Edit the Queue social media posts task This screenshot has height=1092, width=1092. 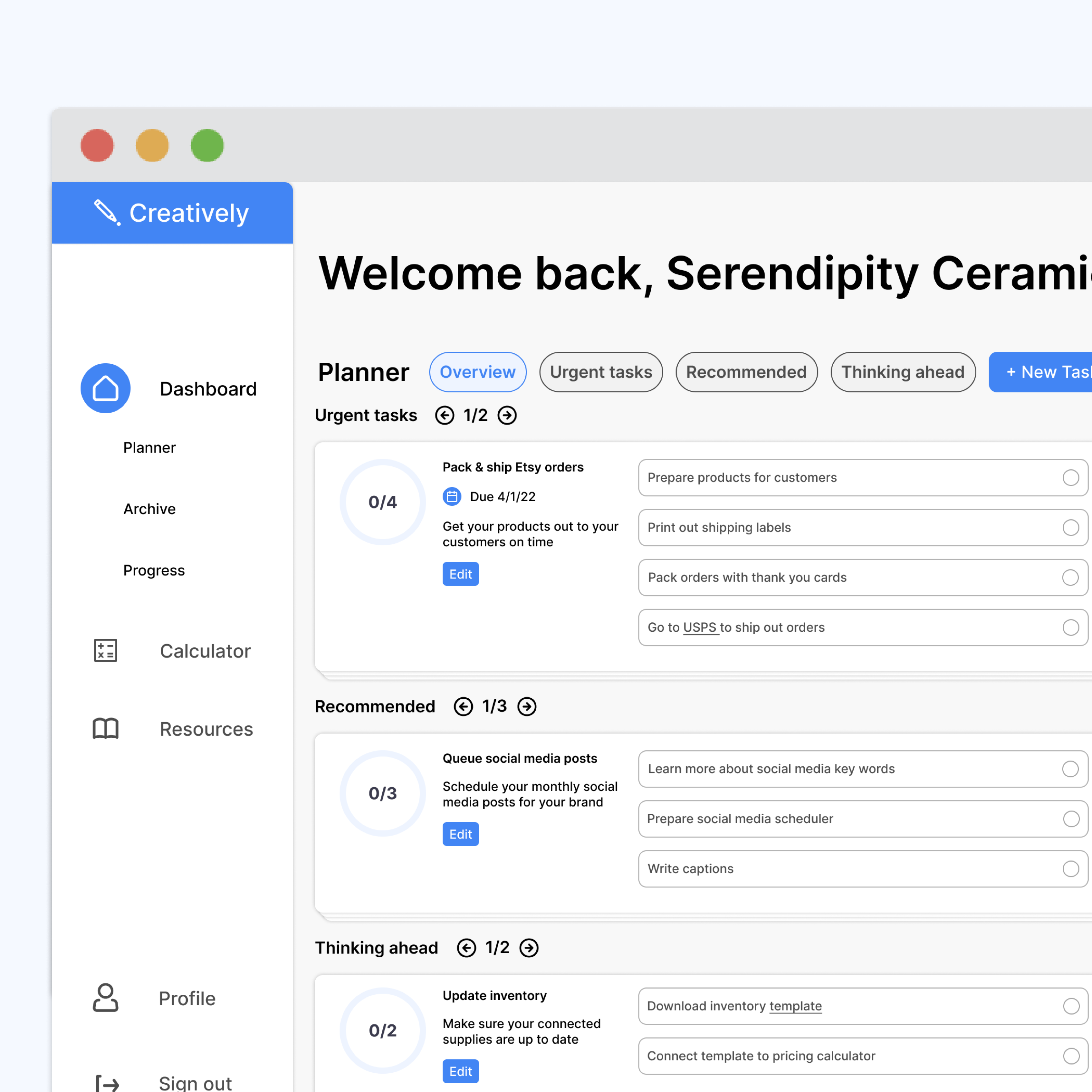[x=461, y=834]
